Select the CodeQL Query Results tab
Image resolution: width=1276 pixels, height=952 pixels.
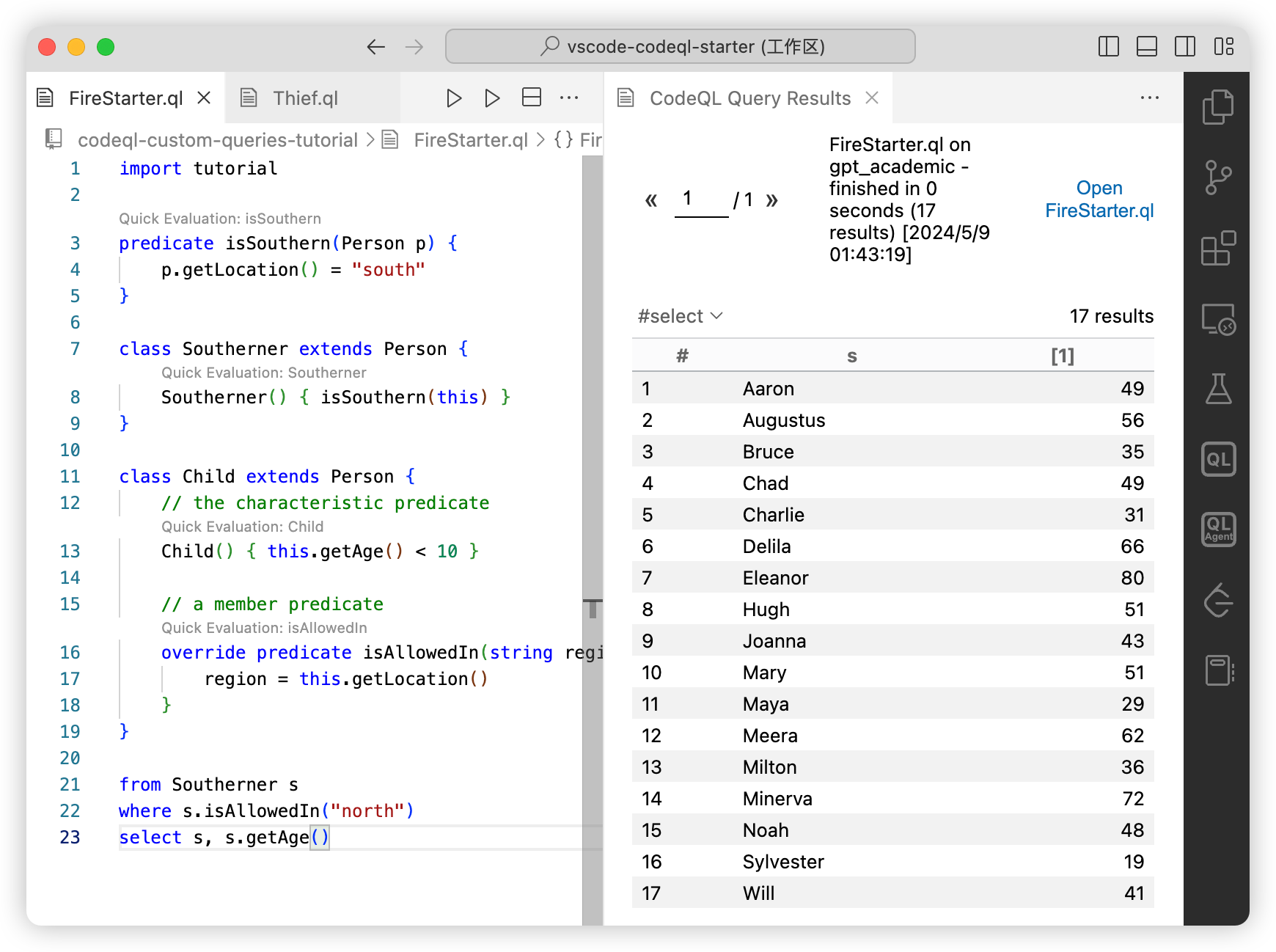749,98
